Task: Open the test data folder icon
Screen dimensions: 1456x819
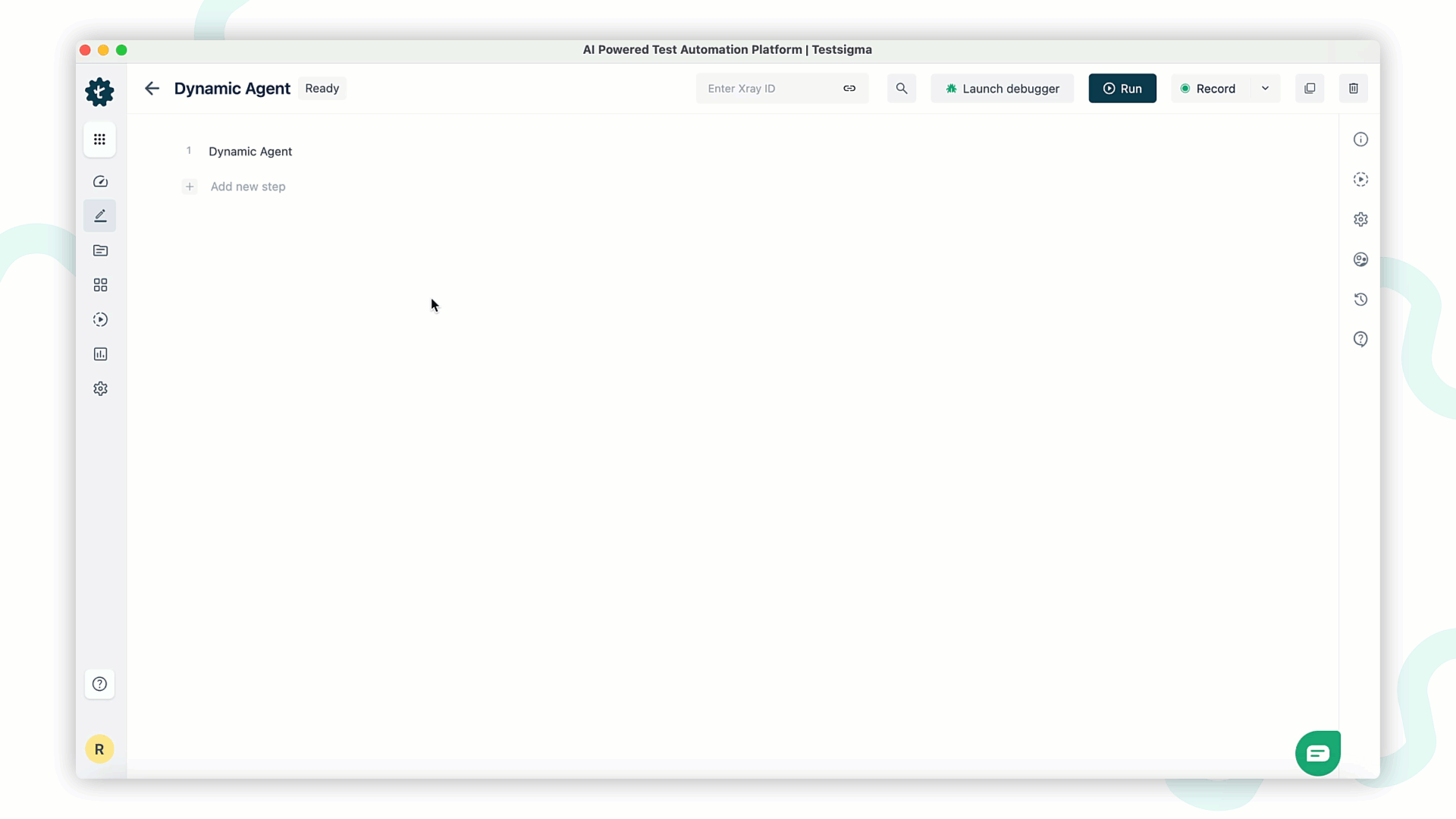Action: 100,250
